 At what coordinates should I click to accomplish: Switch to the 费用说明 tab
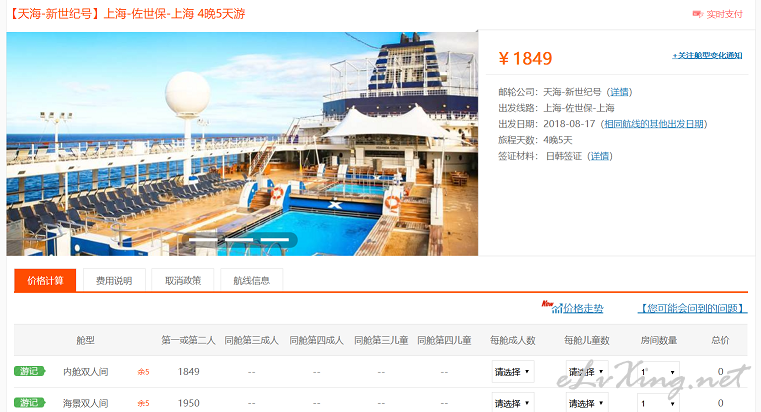(x=114, y=280)
